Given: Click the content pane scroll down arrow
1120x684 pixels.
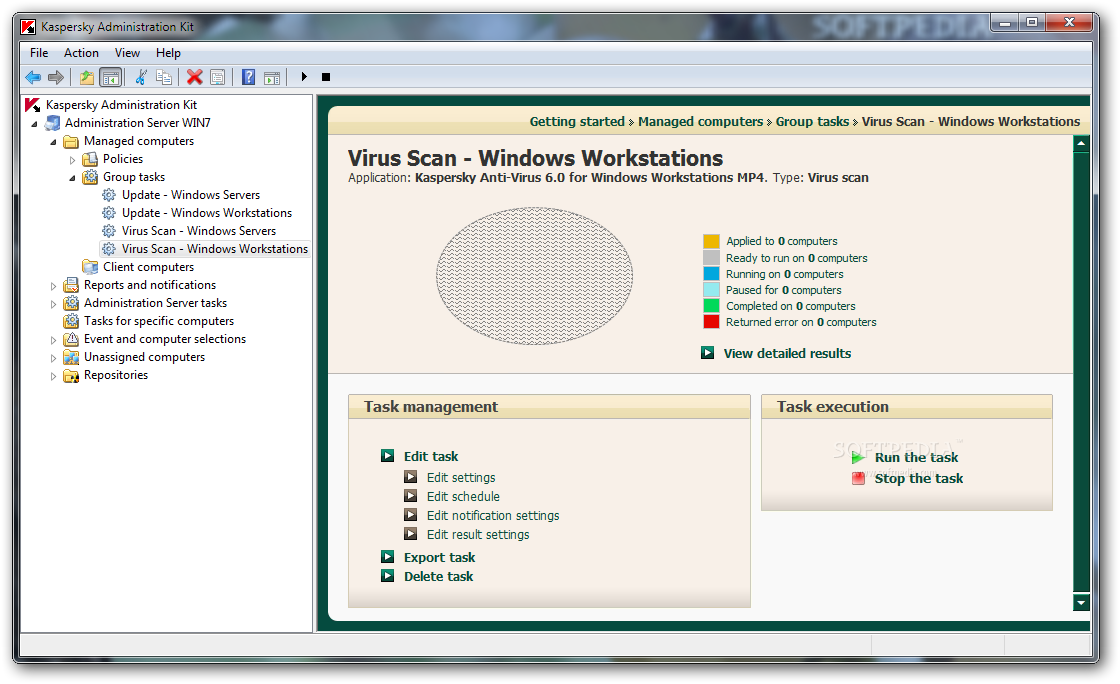Looking at the screenshot, I should pos(1081,603).
